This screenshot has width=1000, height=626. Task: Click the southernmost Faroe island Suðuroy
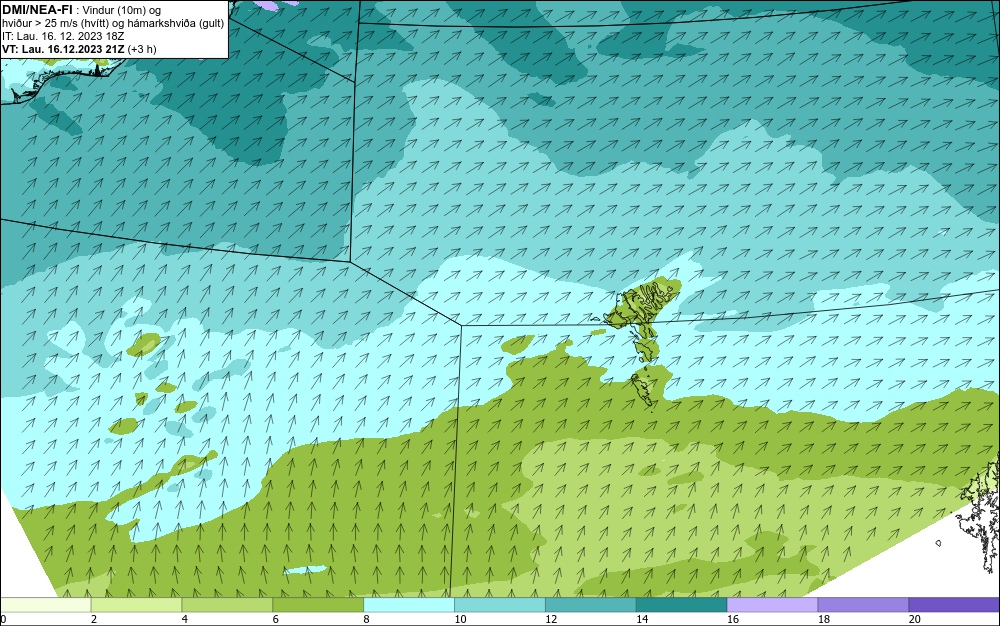tap(642, 390)
